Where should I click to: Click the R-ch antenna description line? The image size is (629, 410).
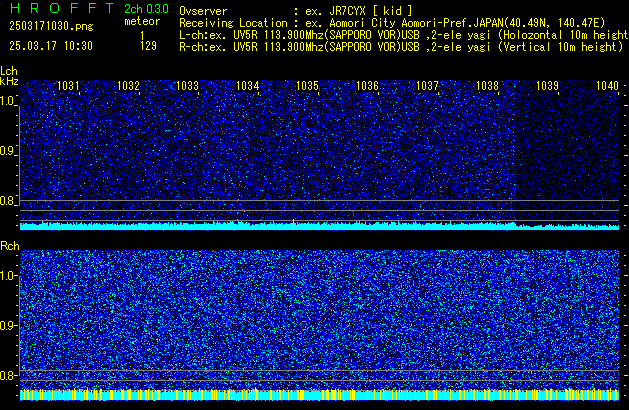401,47
